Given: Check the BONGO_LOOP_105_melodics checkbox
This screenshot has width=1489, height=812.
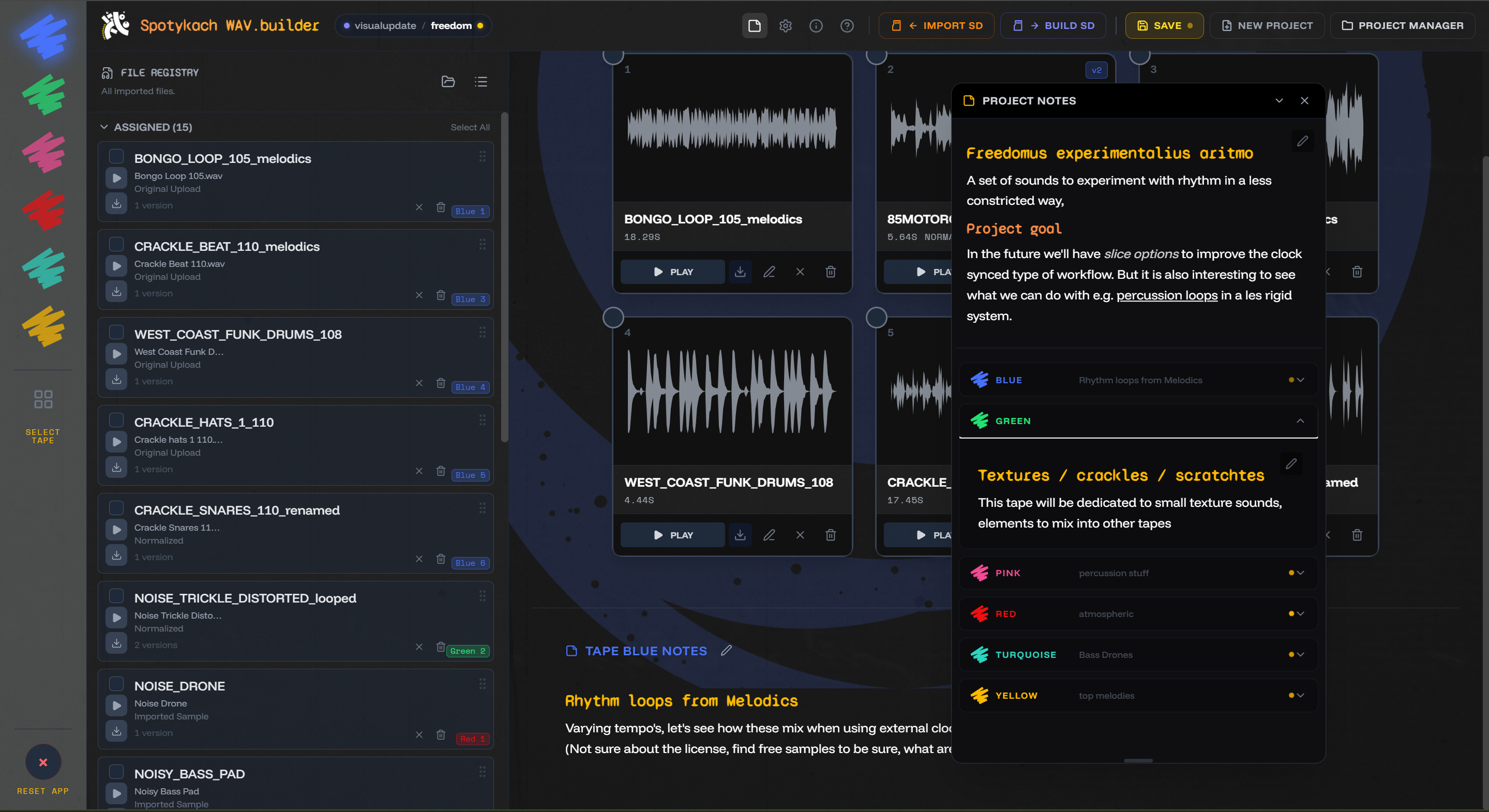Looking at the screenshot, I should [116, 156].
